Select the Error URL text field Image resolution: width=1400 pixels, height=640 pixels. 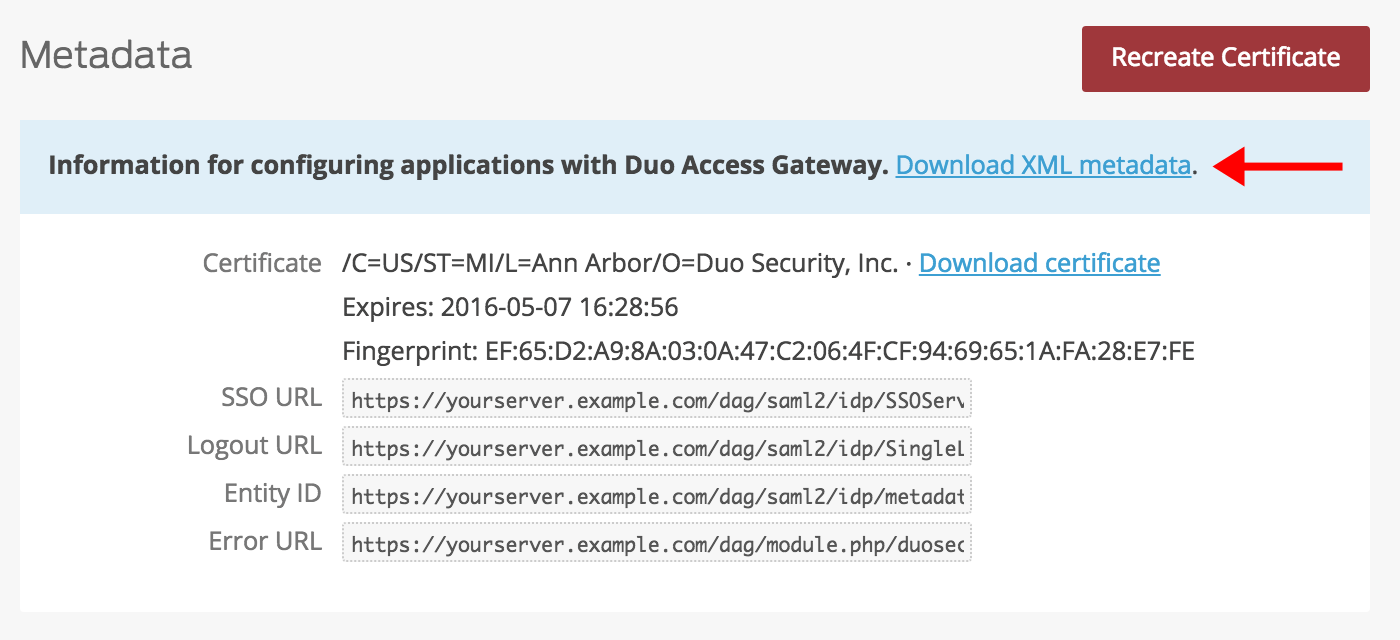(x=656, y=545)
